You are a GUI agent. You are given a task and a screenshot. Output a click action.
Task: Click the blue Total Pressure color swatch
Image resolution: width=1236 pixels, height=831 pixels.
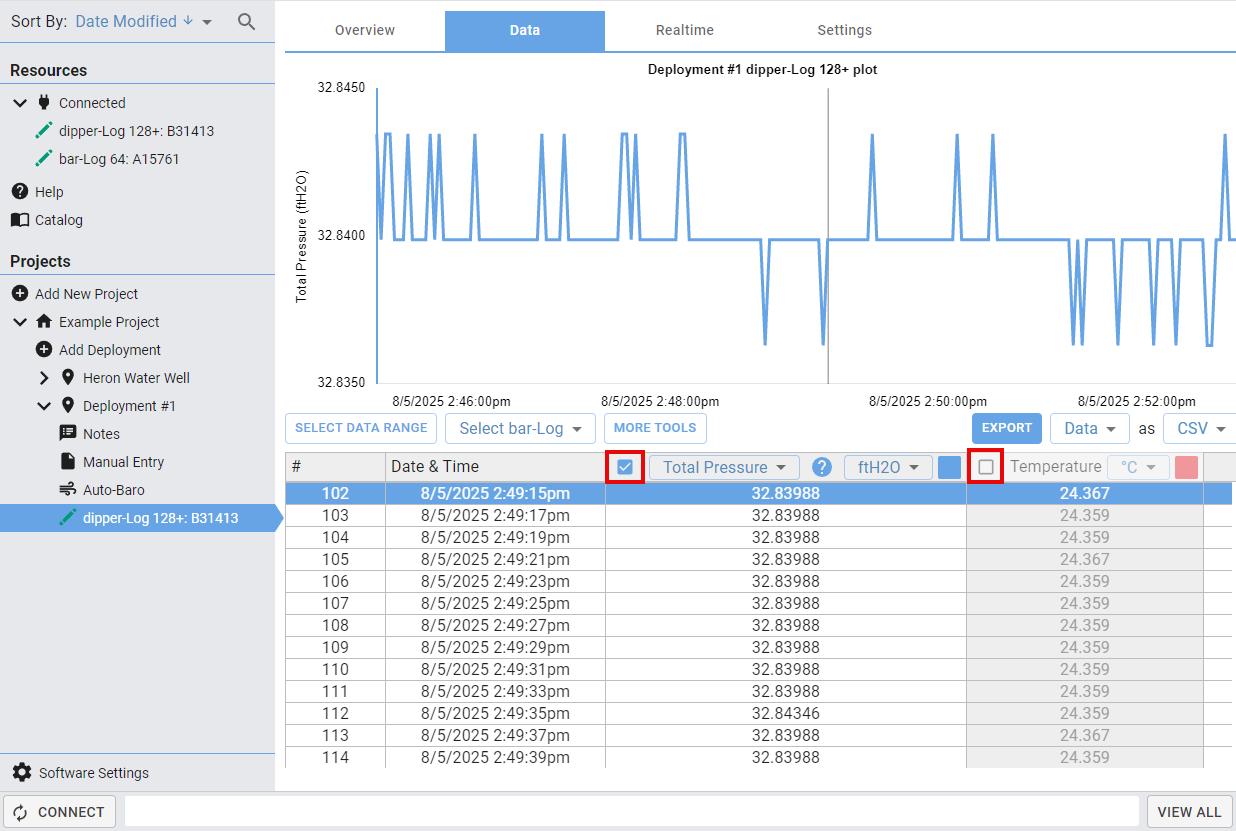tap(949, 467)
